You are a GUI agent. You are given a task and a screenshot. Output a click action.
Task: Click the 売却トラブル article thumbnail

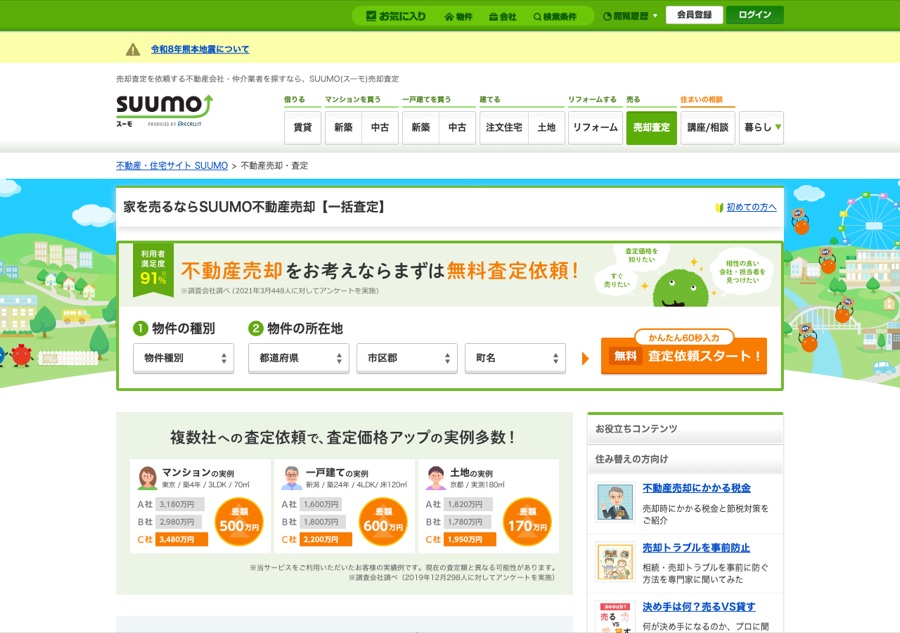point(615,562)
